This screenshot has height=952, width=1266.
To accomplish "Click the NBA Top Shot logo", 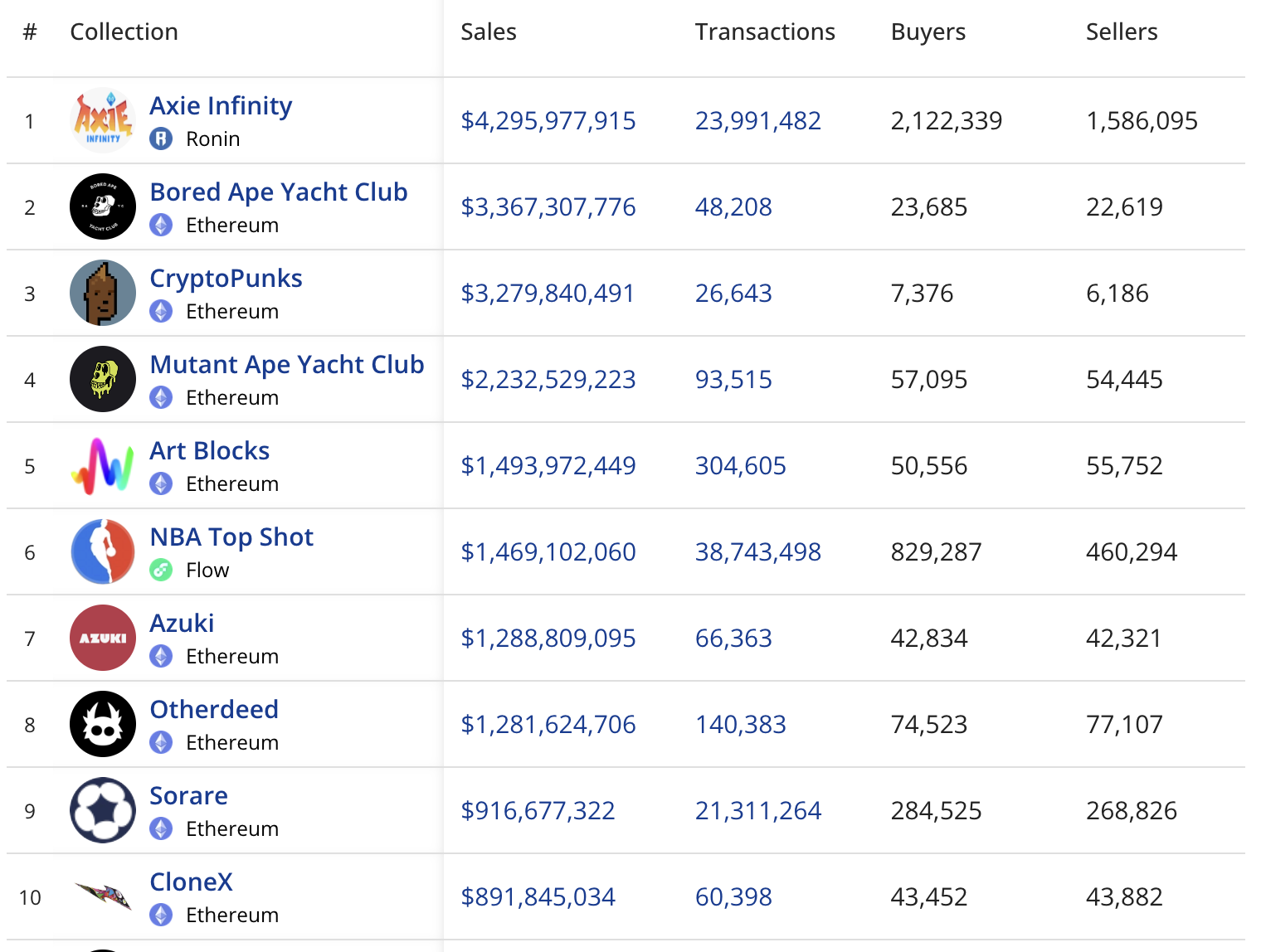I will pos(103,552).
